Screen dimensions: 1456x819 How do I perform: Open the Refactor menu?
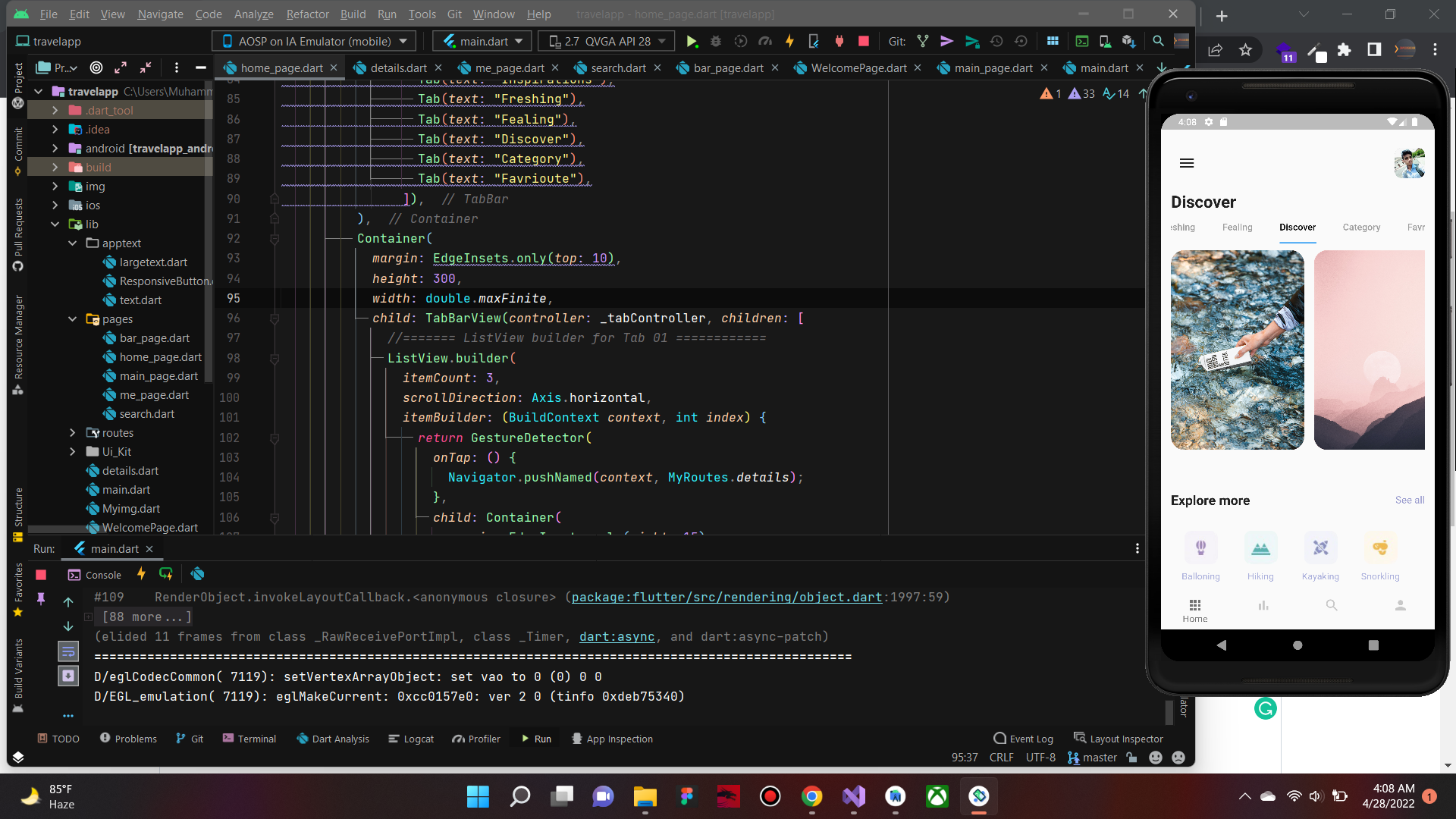click(307, 14)
